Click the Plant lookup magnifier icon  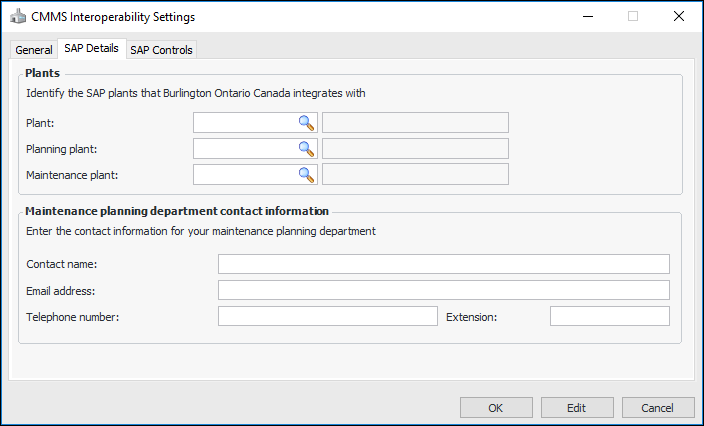307,123
